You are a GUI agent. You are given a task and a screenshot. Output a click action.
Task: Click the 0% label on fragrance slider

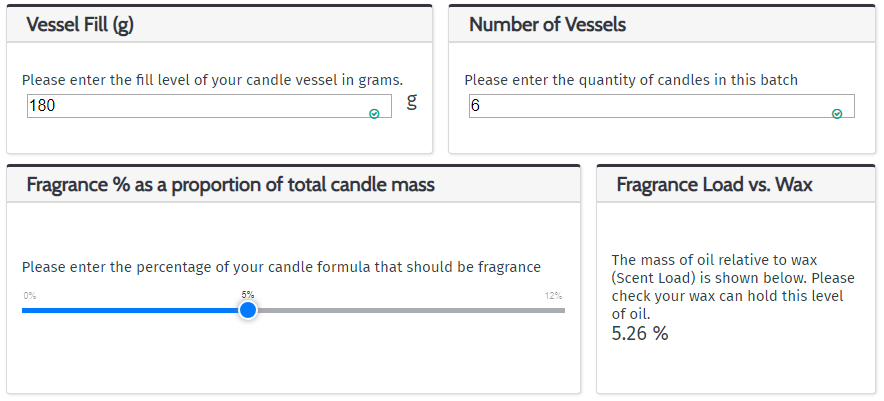tap(29, 296)
